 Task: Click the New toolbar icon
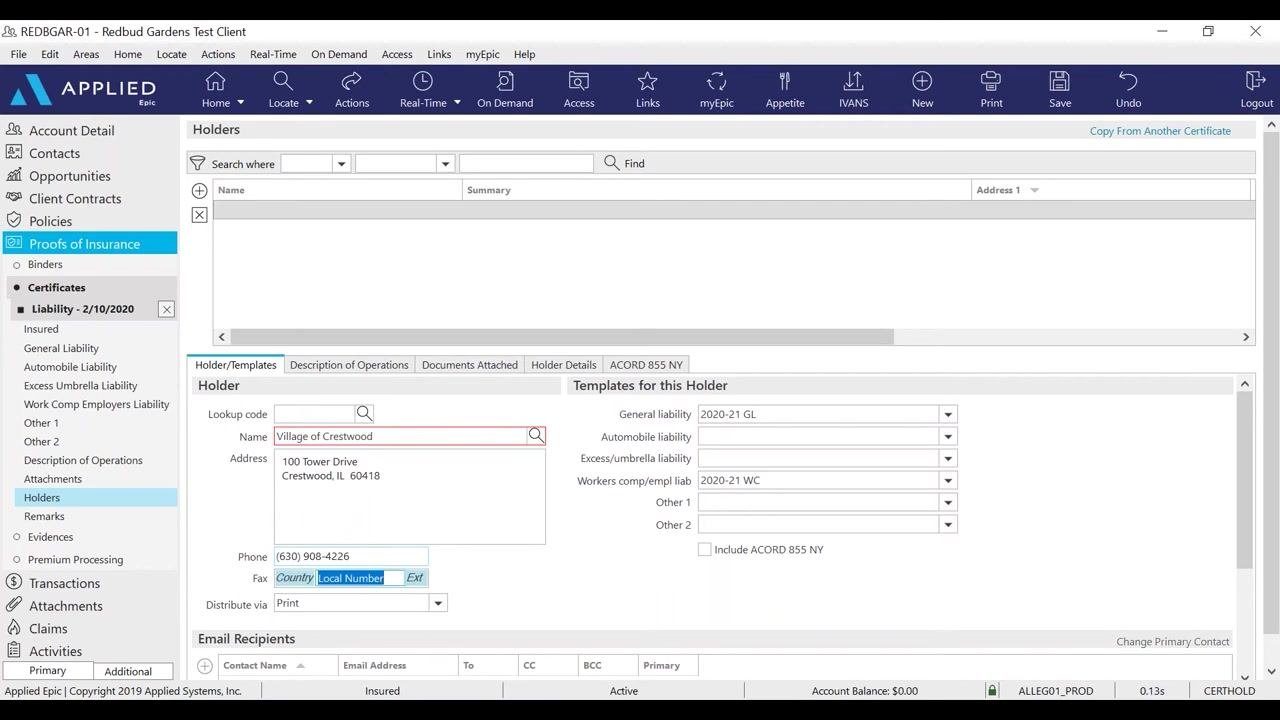point(922,89)
